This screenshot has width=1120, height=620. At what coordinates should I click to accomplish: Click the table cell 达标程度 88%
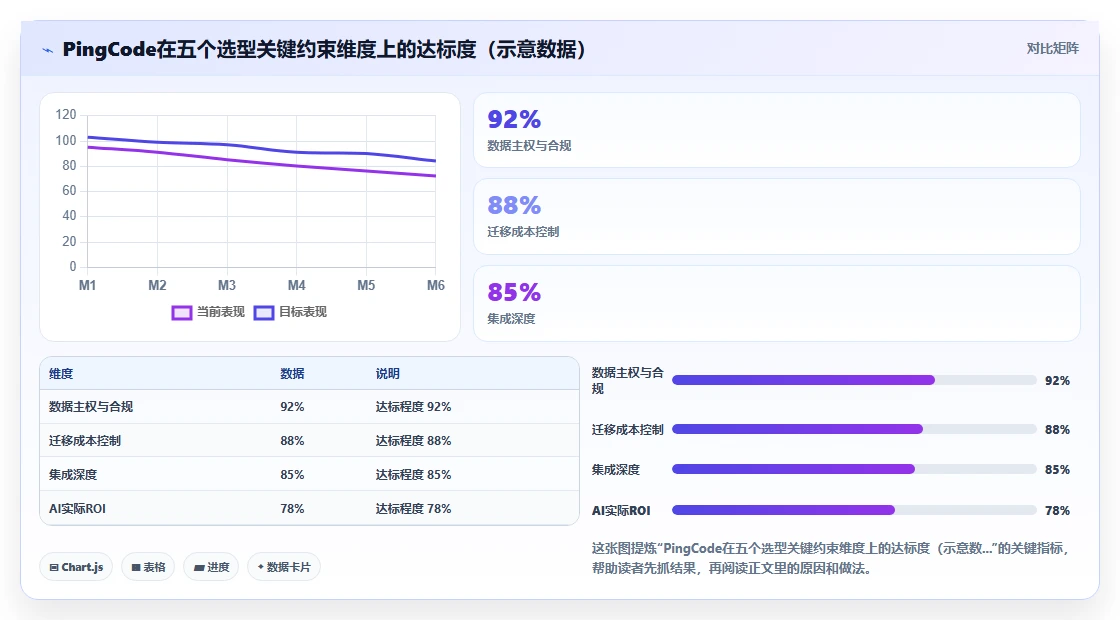[x=414, y=441]
